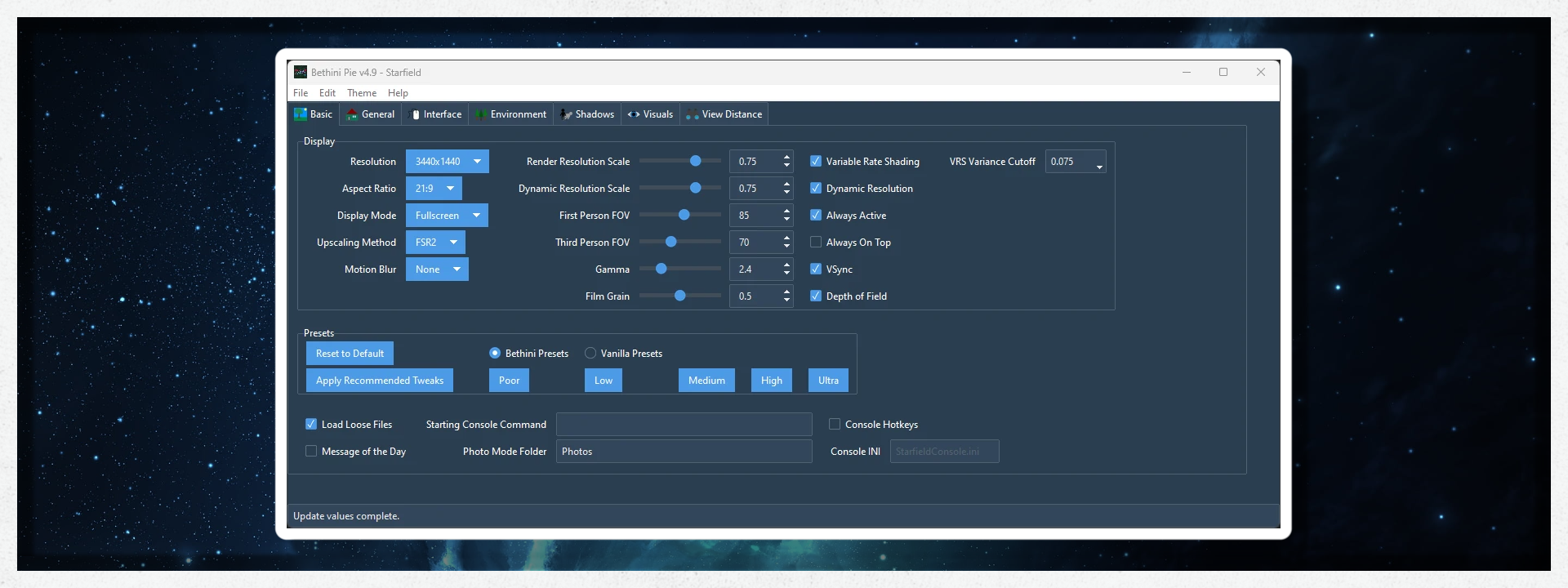
Task: Click the First Person FOV slider handle
Action: coord(684,216)
